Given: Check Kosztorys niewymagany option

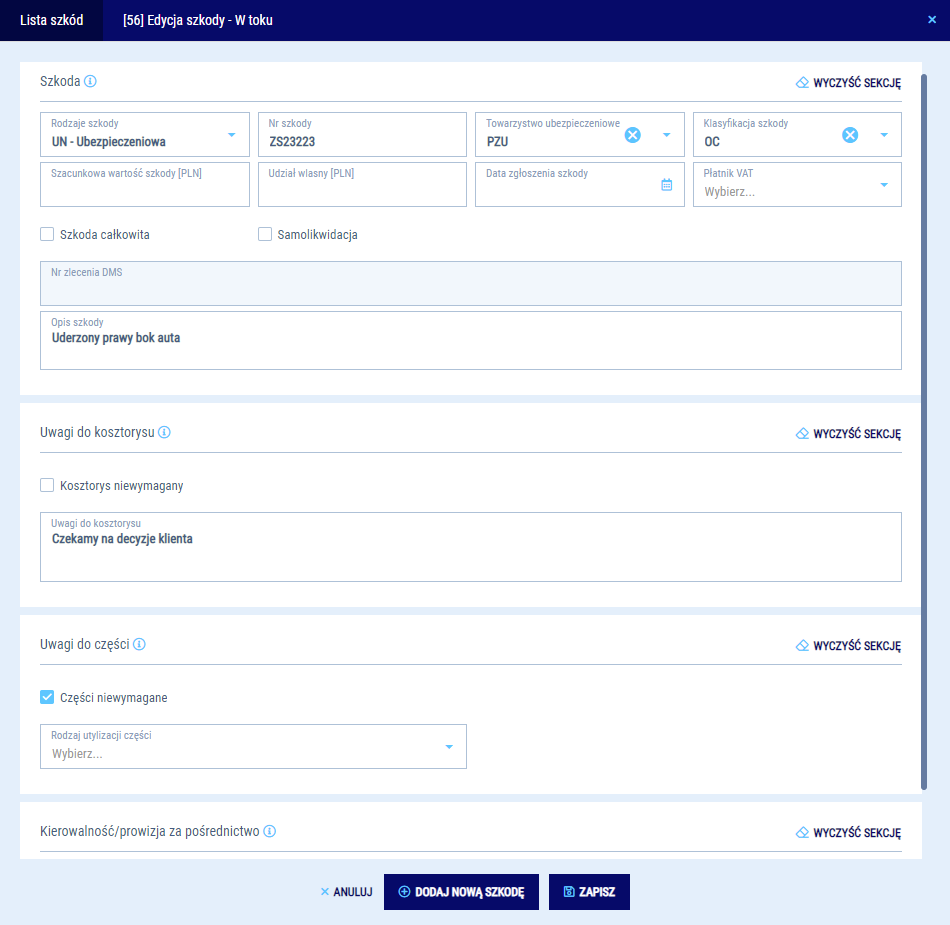Looking at the screenshot, I should (47, 485).
